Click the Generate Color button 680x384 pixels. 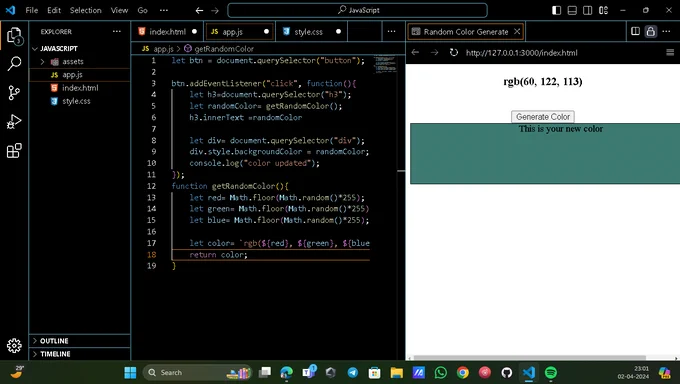click(543, 117)
